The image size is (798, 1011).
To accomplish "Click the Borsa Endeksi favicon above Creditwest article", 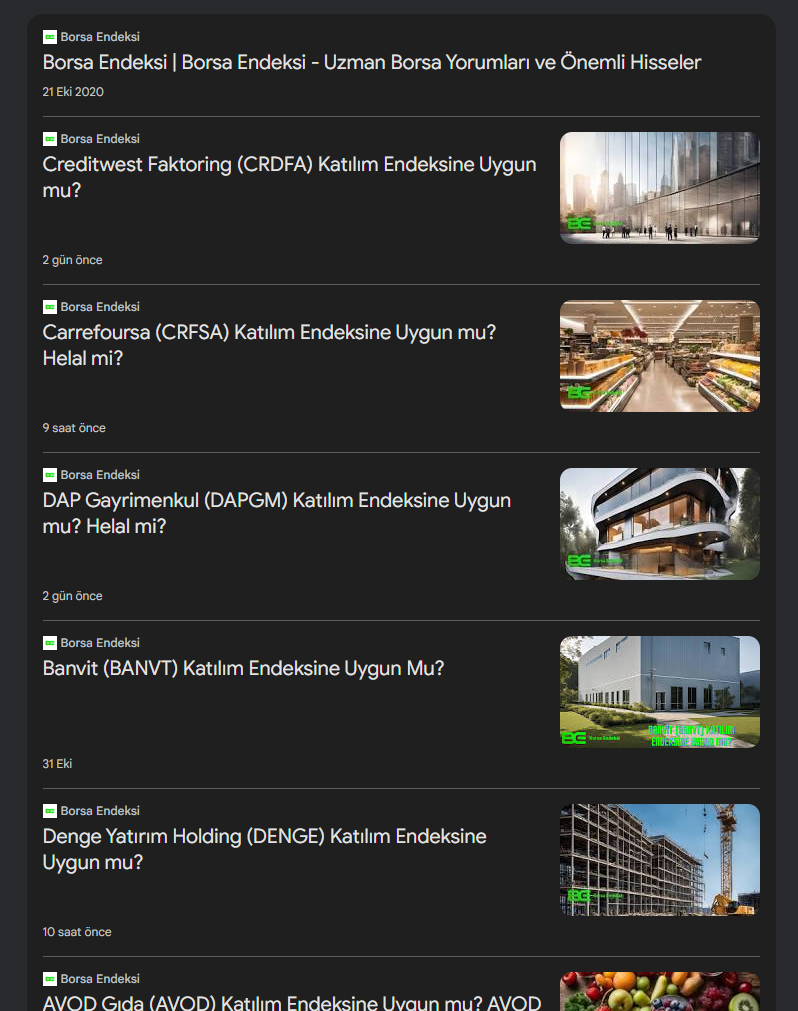I will pyautogui.click(x=50, y=139).
